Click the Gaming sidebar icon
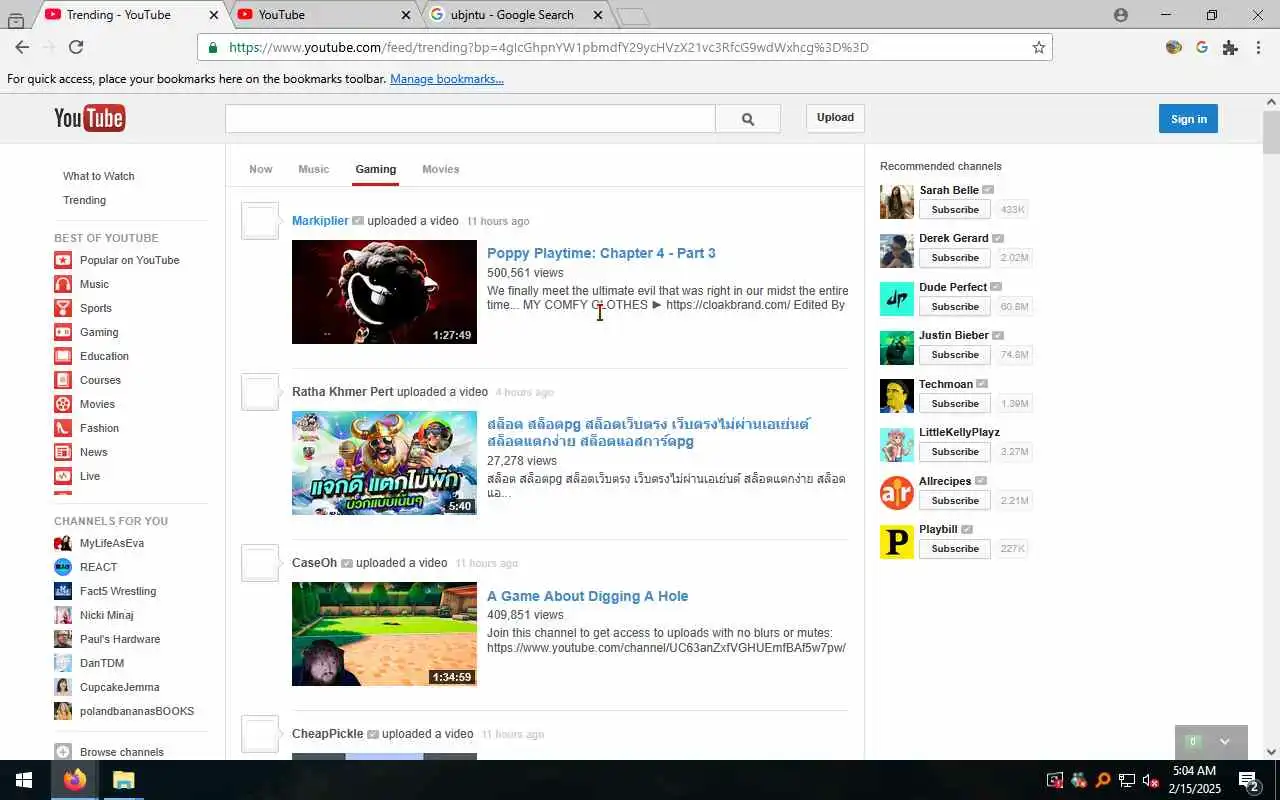Screen dimensions: 1280x800 click(x=63, y=332)
